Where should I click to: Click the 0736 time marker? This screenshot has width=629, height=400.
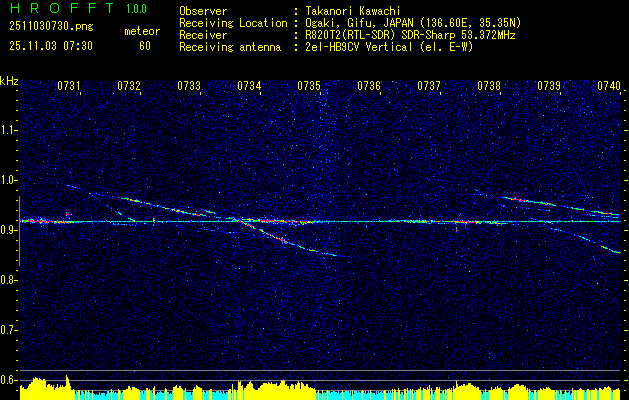click(x=369, y=86)
